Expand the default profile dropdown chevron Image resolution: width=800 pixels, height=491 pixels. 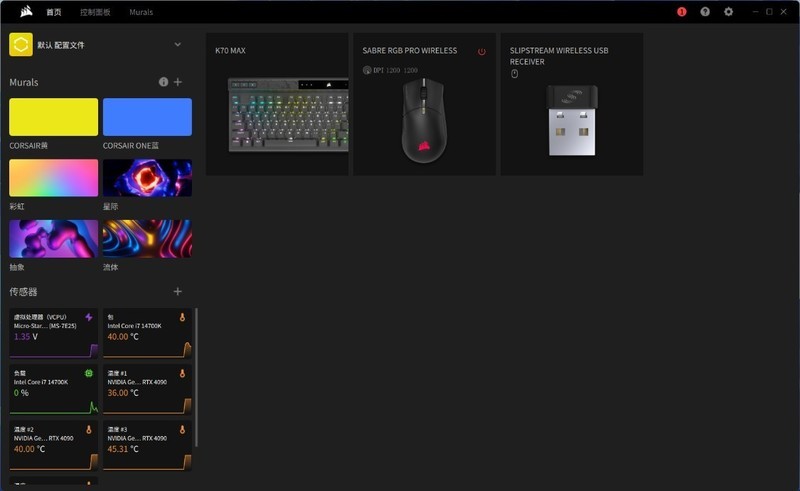point(178,44)
